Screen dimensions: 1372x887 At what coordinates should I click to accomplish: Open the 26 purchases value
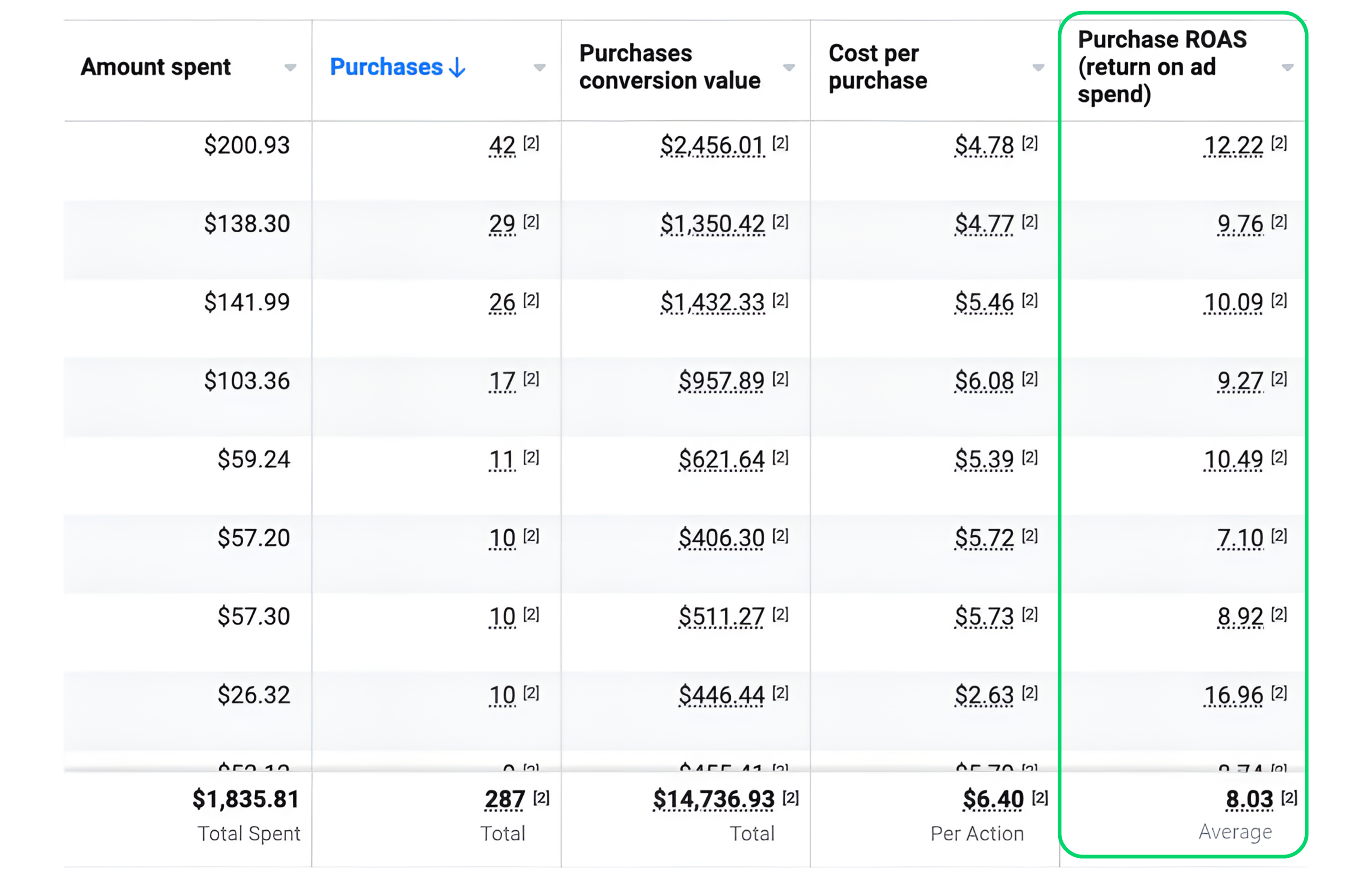[x=502, y=302]
